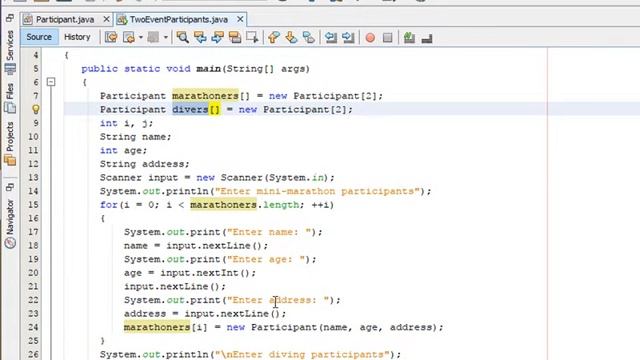The image size is (640, 360).
Task: Jump to Next Bookmark icon
Action: pyautogui.click(x=291, y=38)
